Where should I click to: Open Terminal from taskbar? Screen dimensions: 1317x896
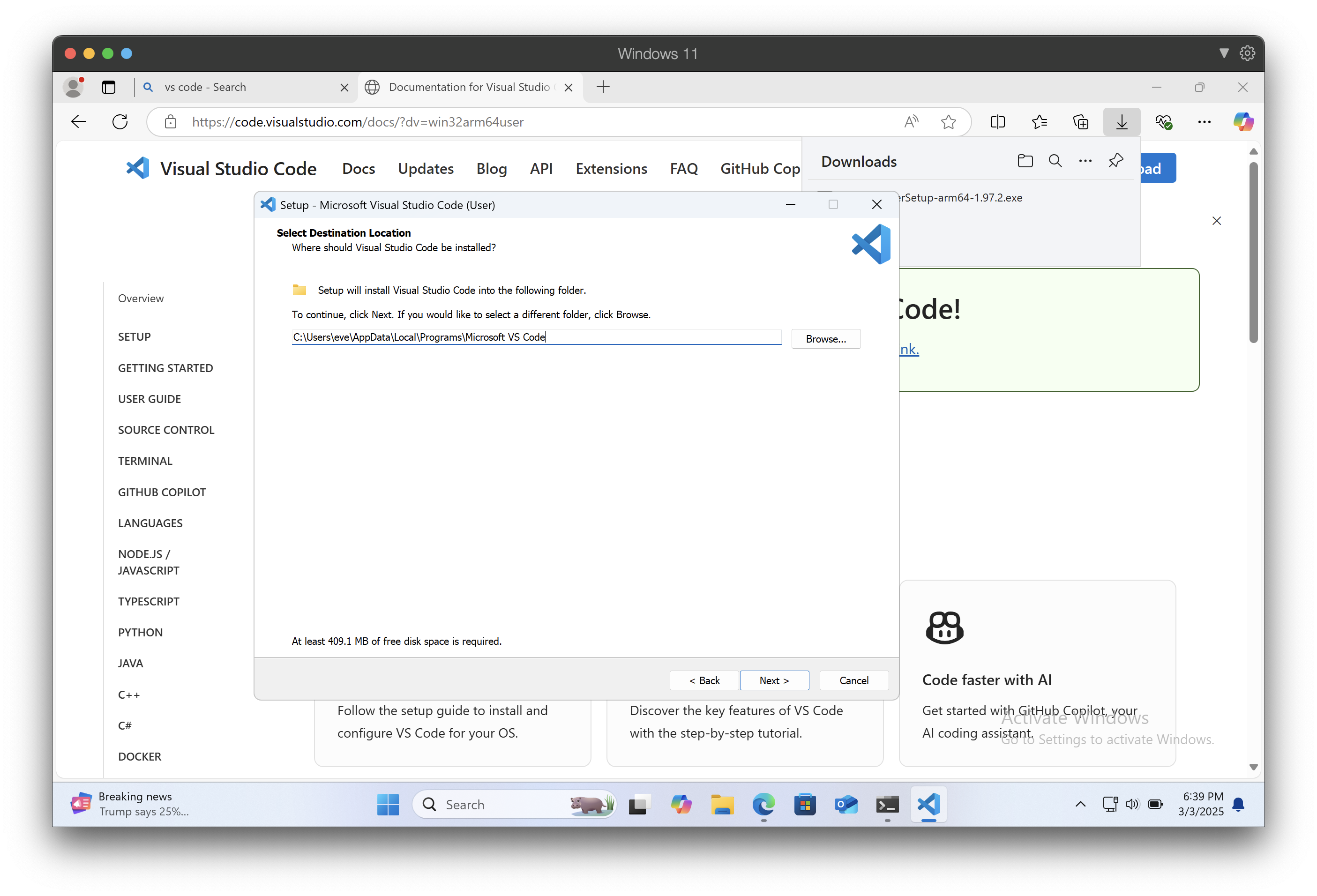coord(887,804)
